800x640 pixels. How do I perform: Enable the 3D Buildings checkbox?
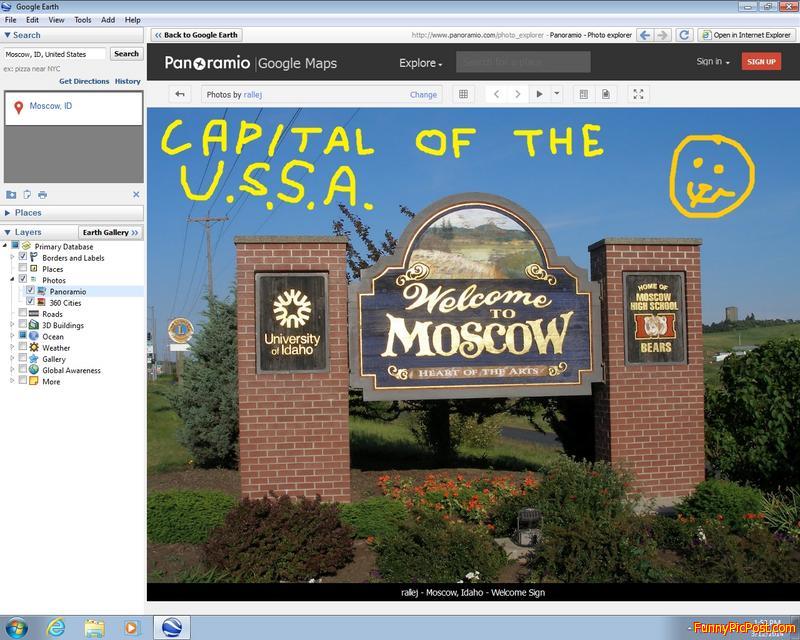click(x=22, y=324)
